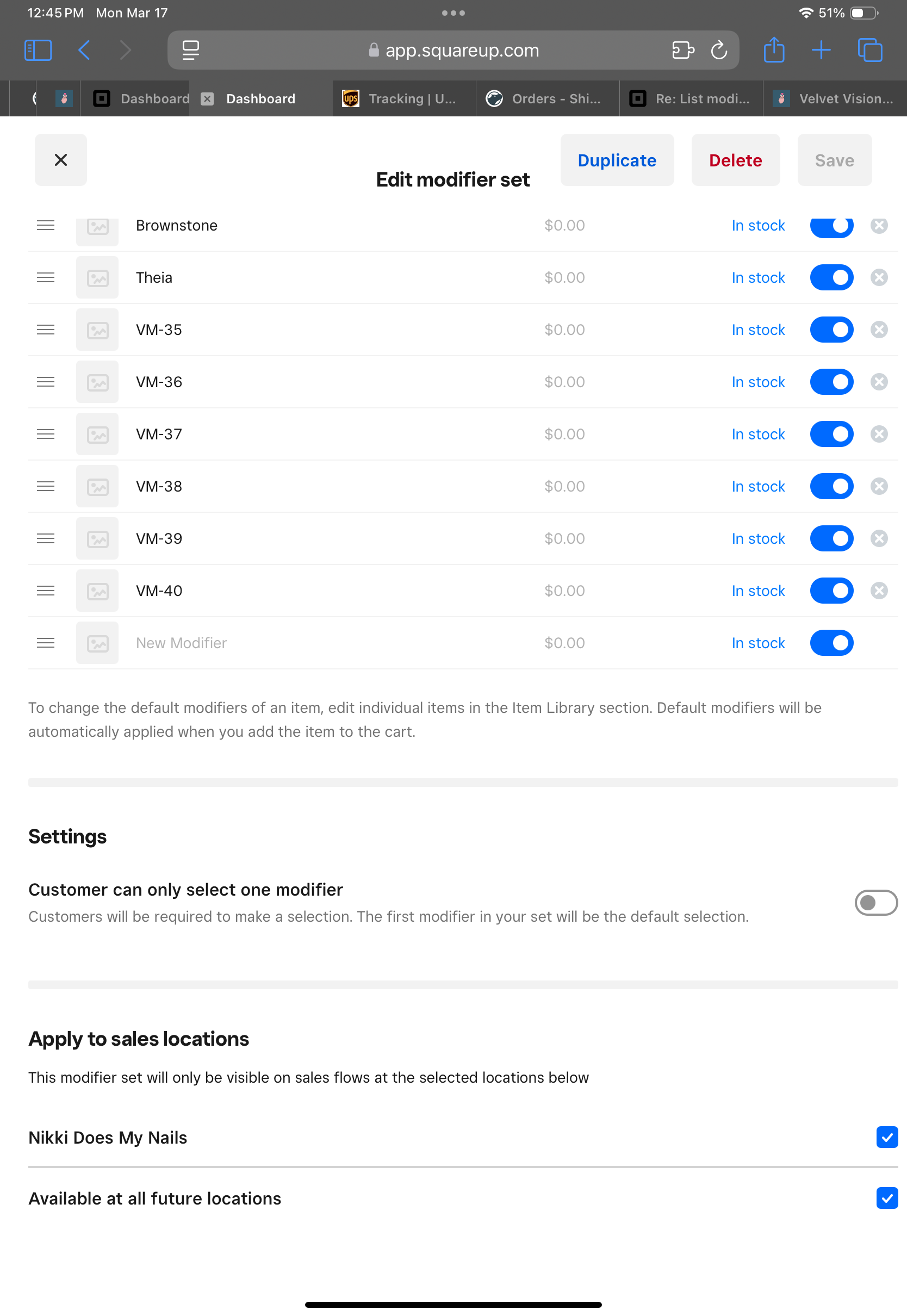The width and height of the screenshot is (907, 1316).
Task: Remove the VM-40 modifier with its X icon
Action: coord(879,591)
